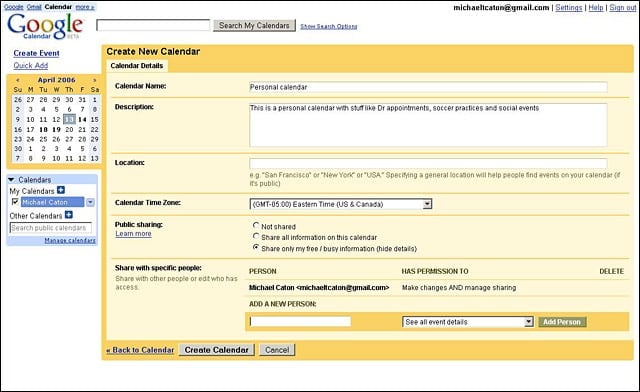Select April 13 in the mini calendar
640x392 pixels.
[x=69, y=119]
